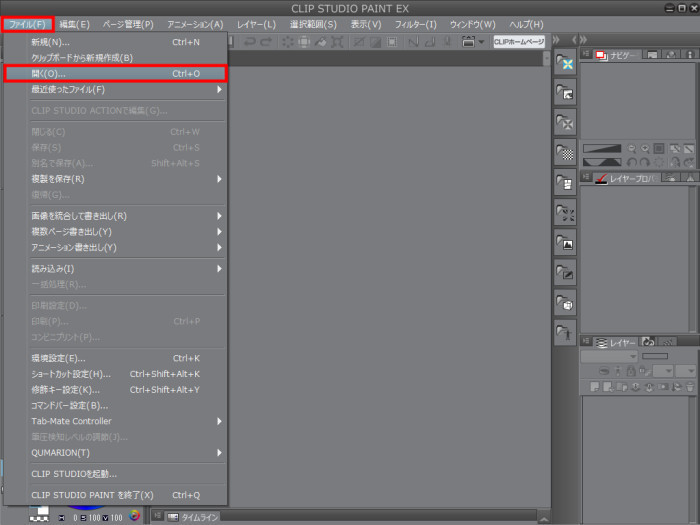
Task: Open the Navigator palette menu icon
Action: pyautogui.click(x=586, y=54)
